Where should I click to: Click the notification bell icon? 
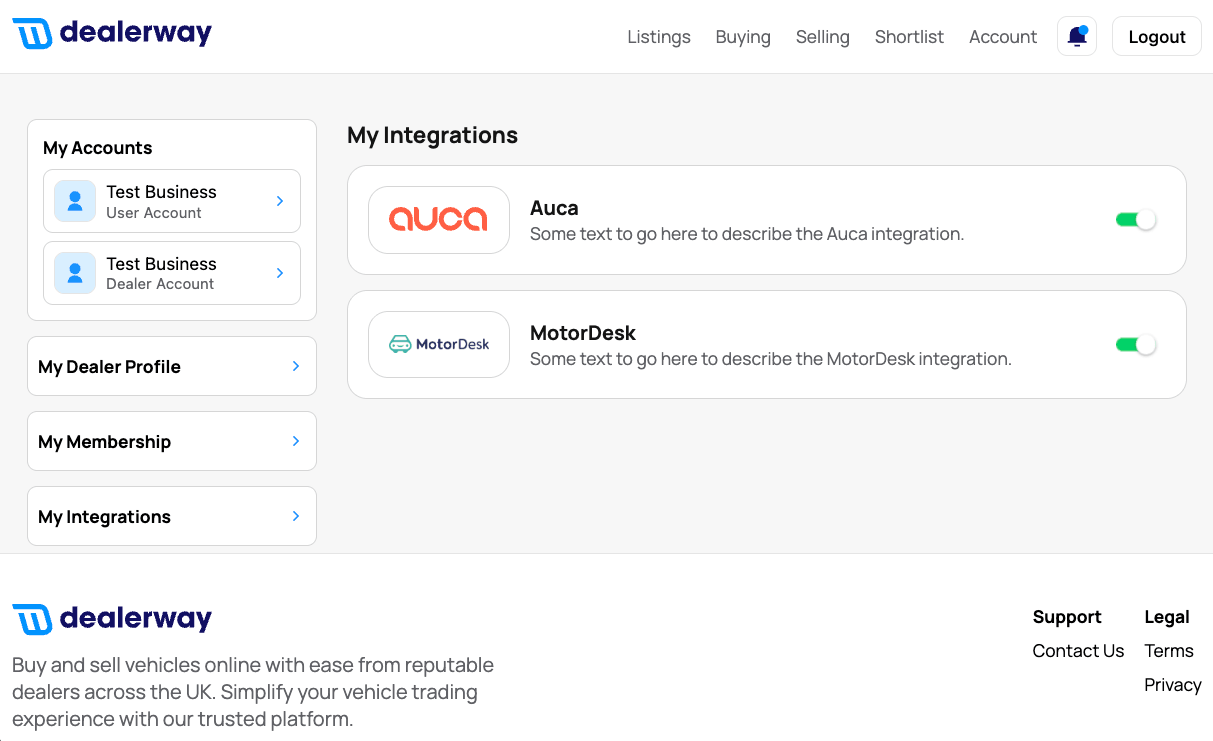[x=1077, y=37]
